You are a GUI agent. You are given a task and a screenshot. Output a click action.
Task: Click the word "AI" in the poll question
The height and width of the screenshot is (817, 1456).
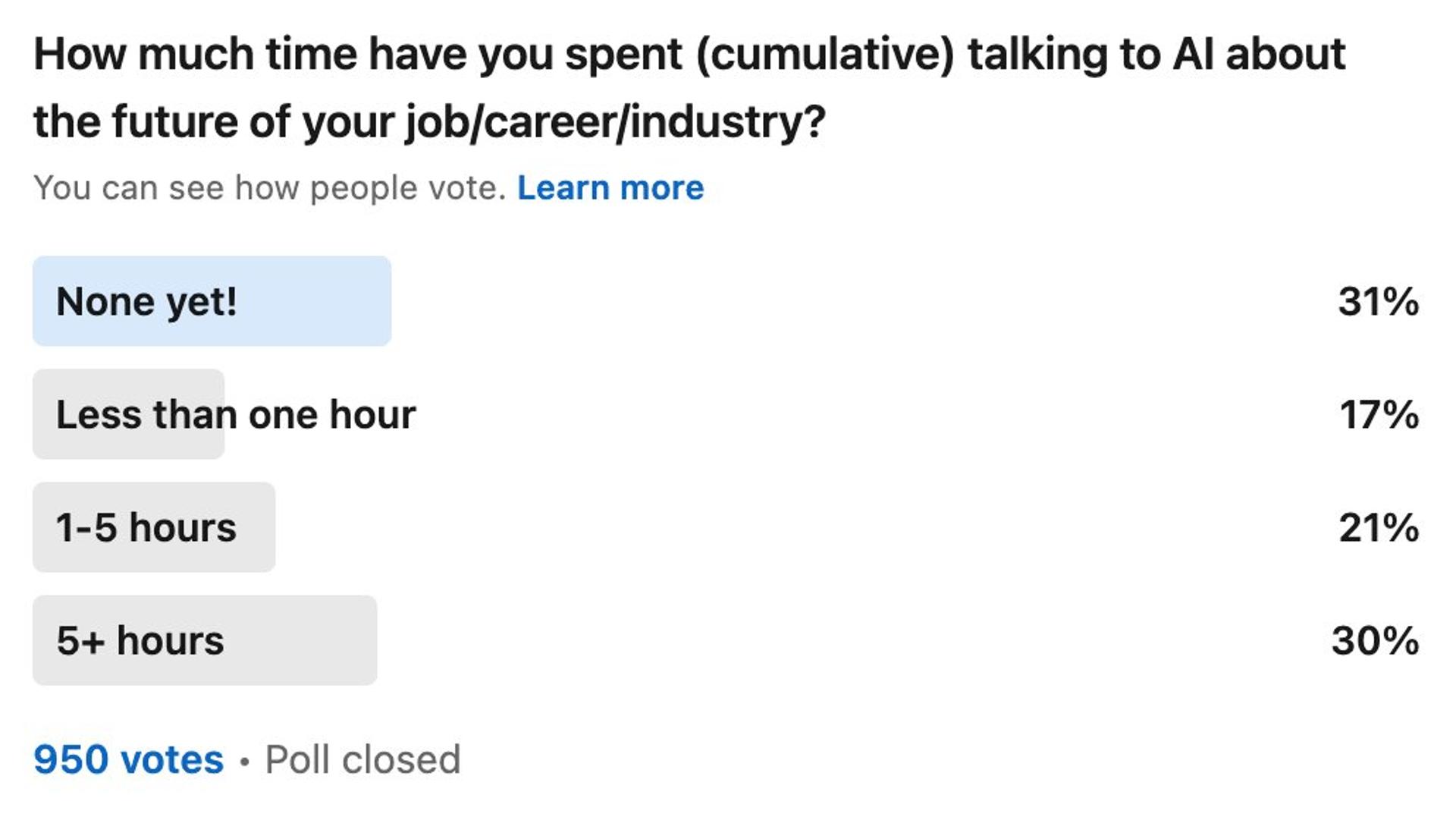point(1193,55)
